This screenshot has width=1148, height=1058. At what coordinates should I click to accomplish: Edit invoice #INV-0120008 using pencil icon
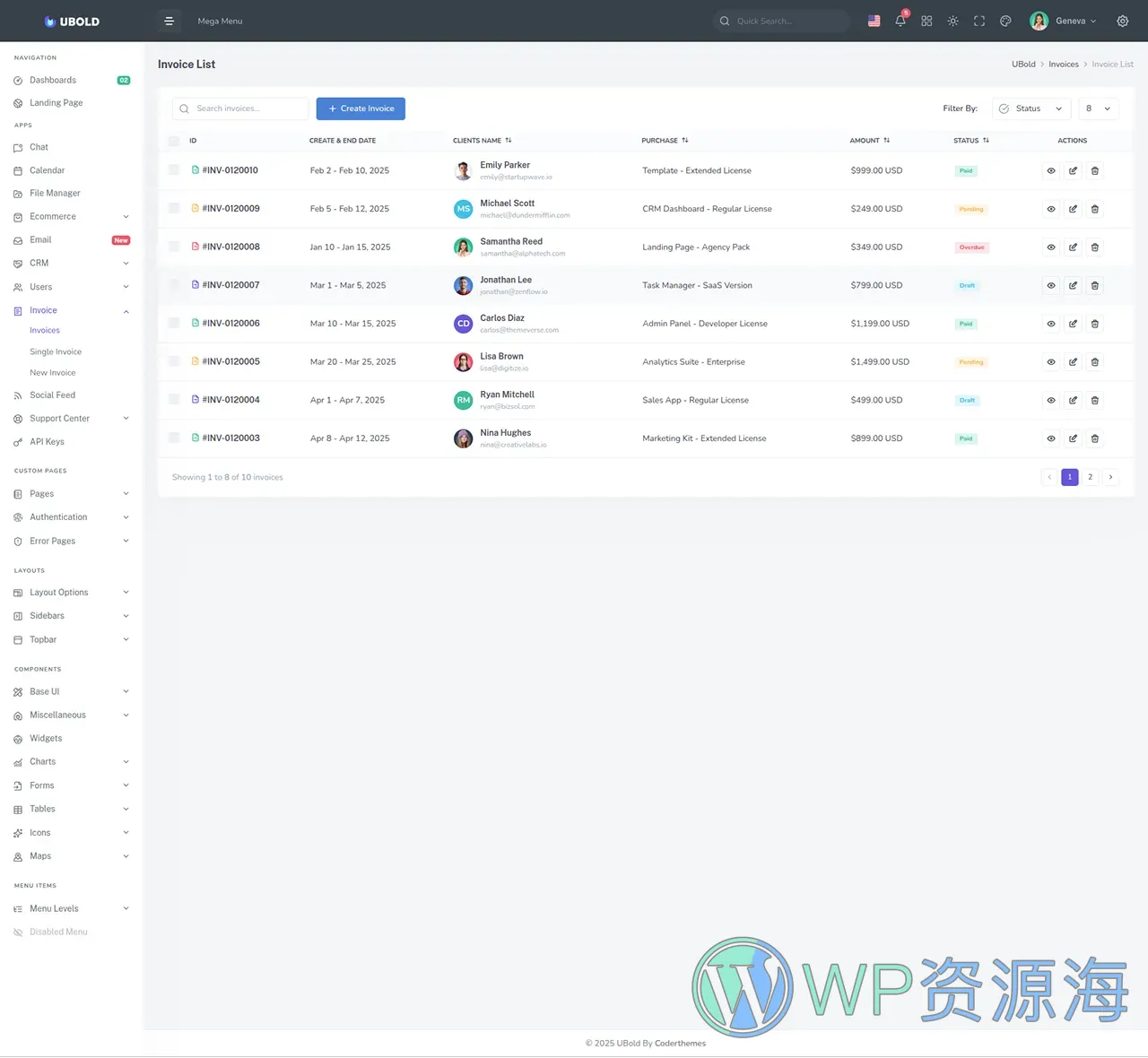point(1073,247)
